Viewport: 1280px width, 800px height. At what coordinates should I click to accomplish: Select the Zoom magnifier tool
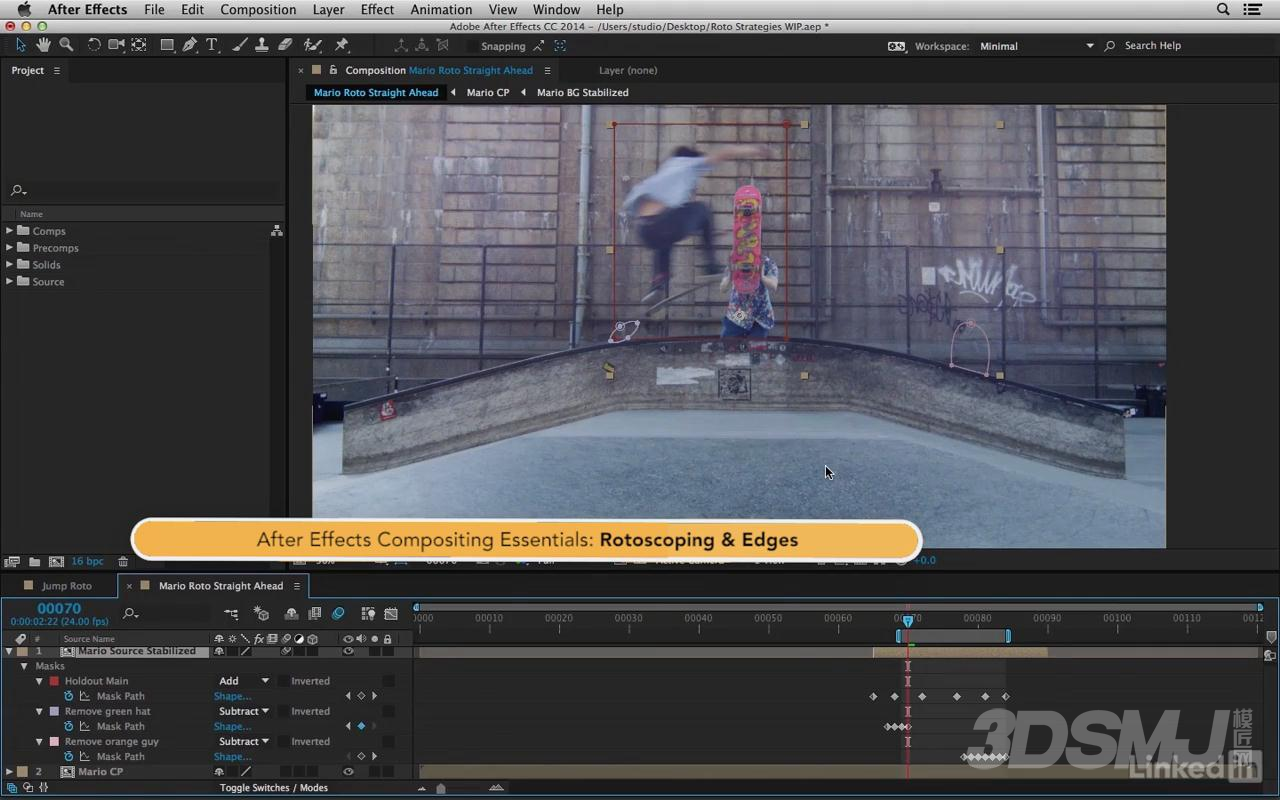(x=66, y=45)
